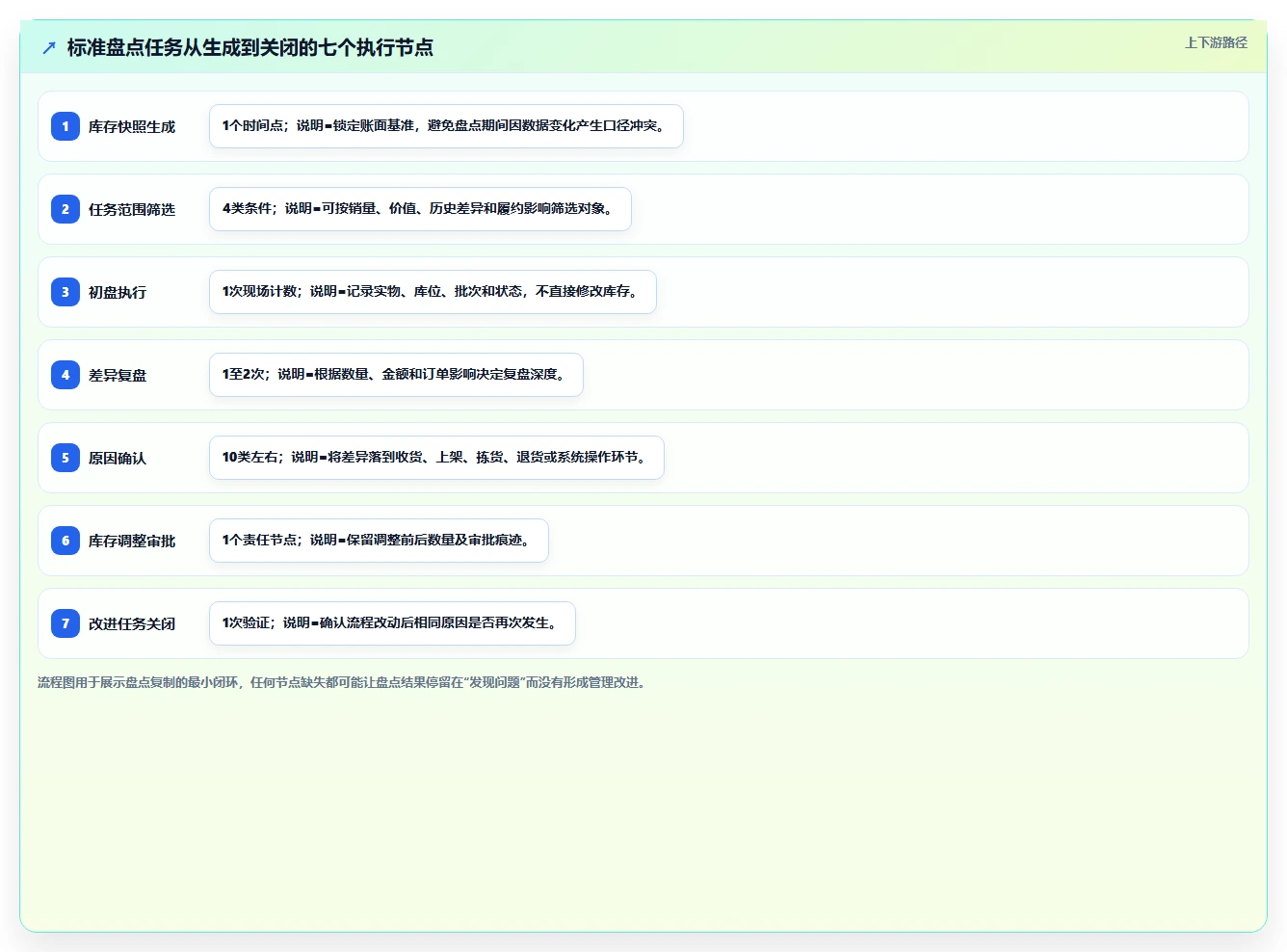Click the 差异复盘 step name
The height and width of the screenshot is (952, 1287).
pyautogui.click(x=118, y=375)
